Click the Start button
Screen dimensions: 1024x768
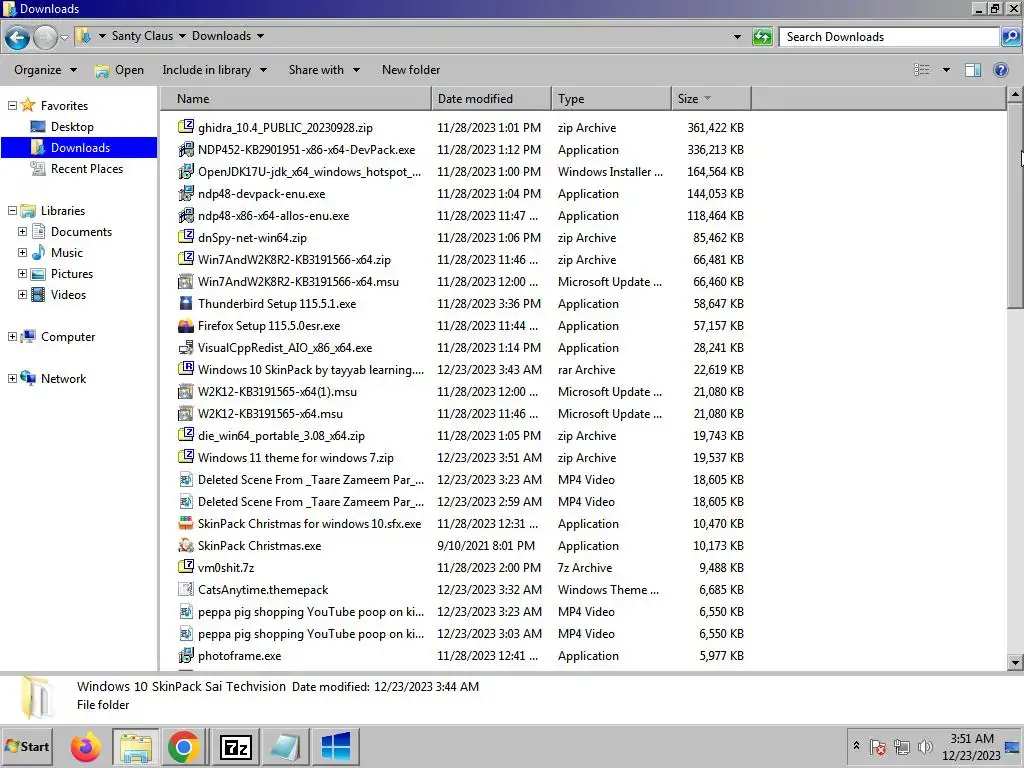(x=27, y=747)
